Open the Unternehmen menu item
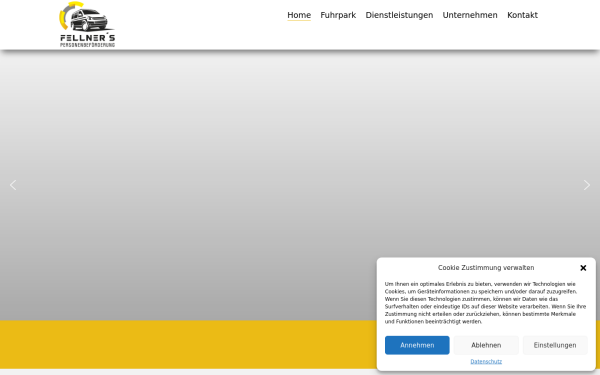This screenshot has height=375, width=600. click(x=470, y=15)
